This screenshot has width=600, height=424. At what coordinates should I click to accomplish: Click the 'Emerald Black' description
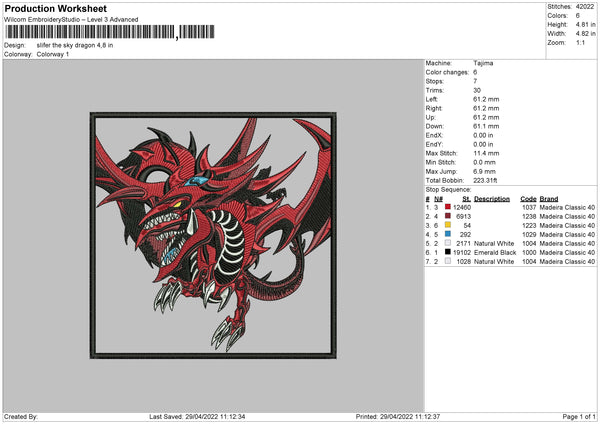coord(495,253)
